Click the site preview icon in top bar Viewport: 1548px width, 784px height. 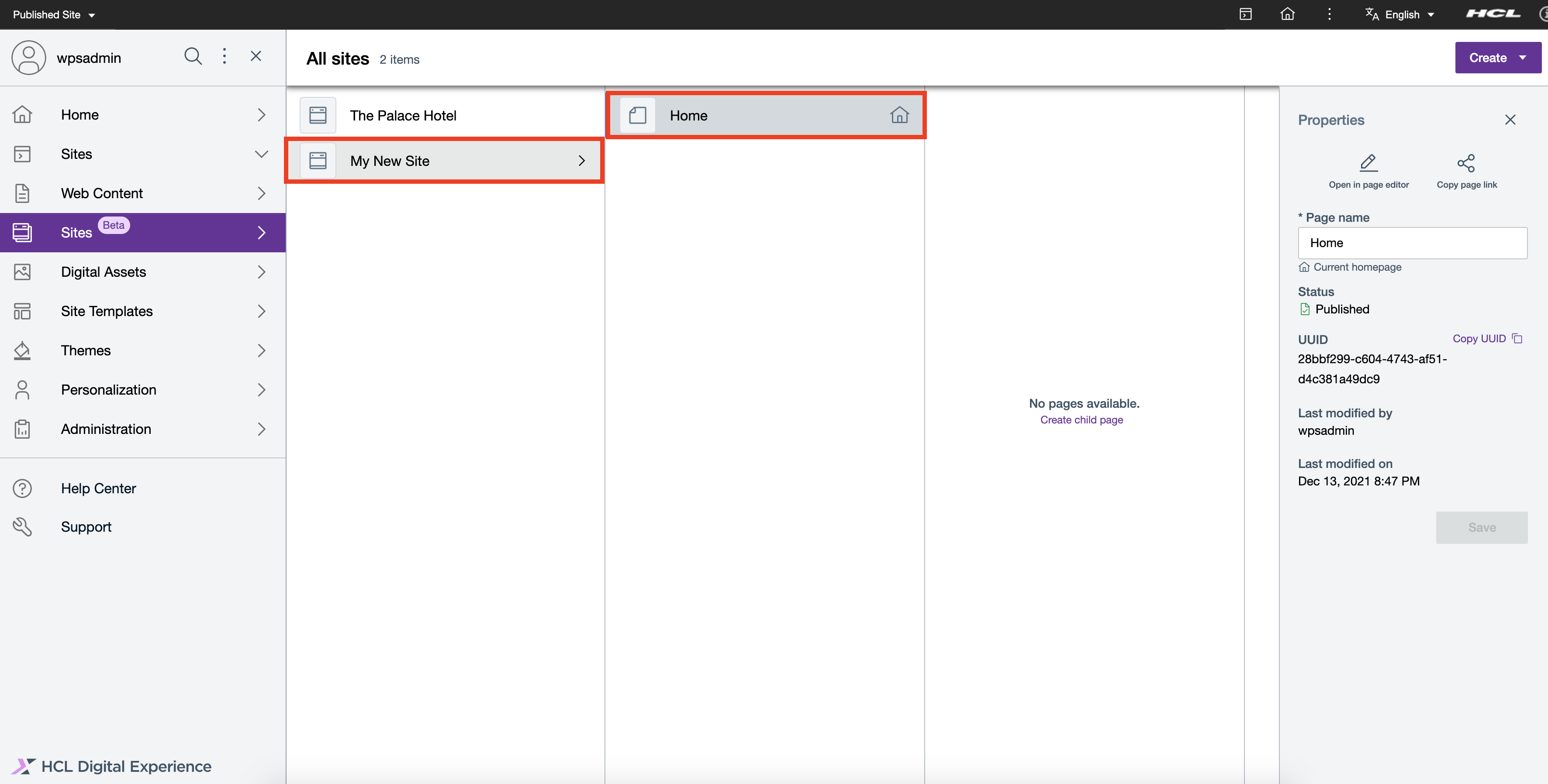[1245, 14]
